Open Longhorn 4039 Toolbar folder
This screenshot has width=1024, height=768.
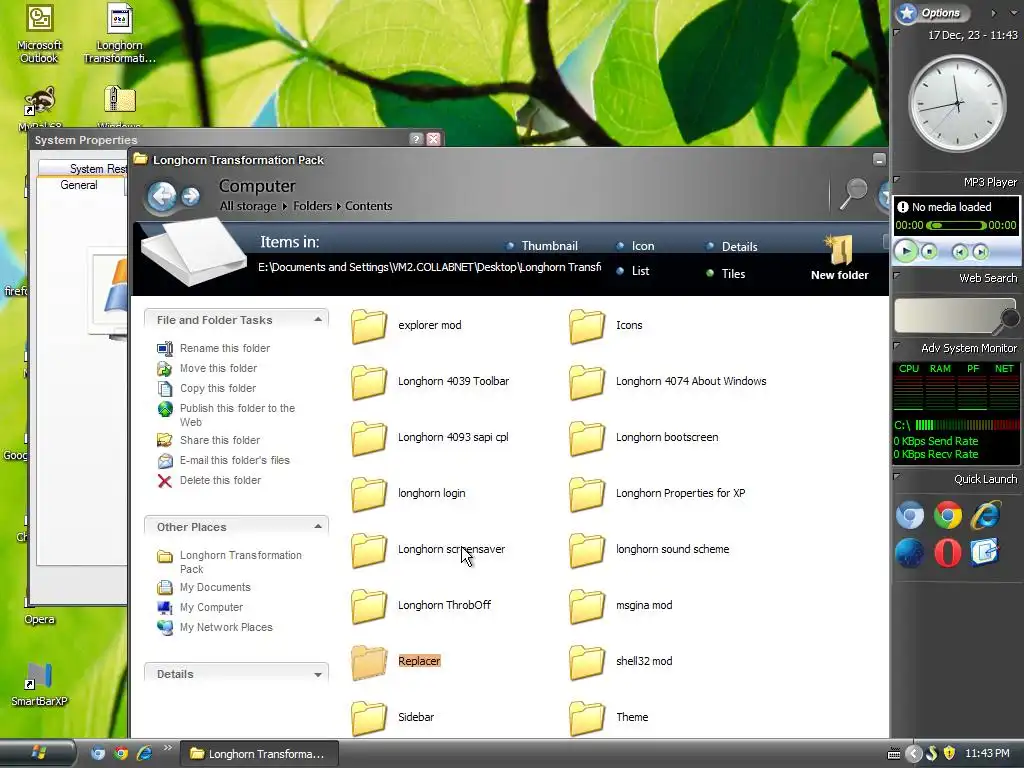(x=430, y=381)
